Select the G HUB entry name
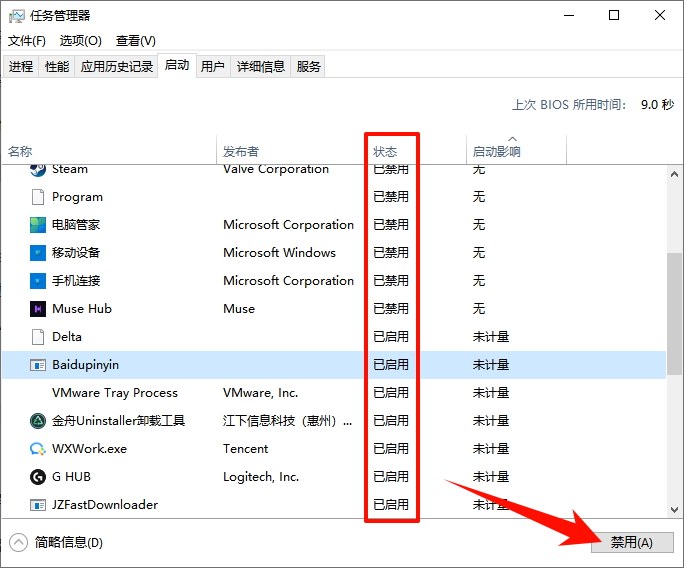This screenshot has width=684, height=568. (71, 477)
